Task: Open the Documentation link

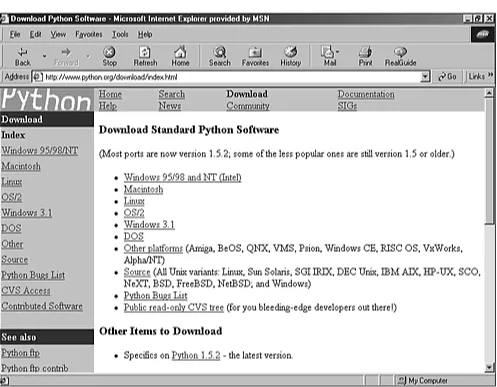Action: point(366,94)
